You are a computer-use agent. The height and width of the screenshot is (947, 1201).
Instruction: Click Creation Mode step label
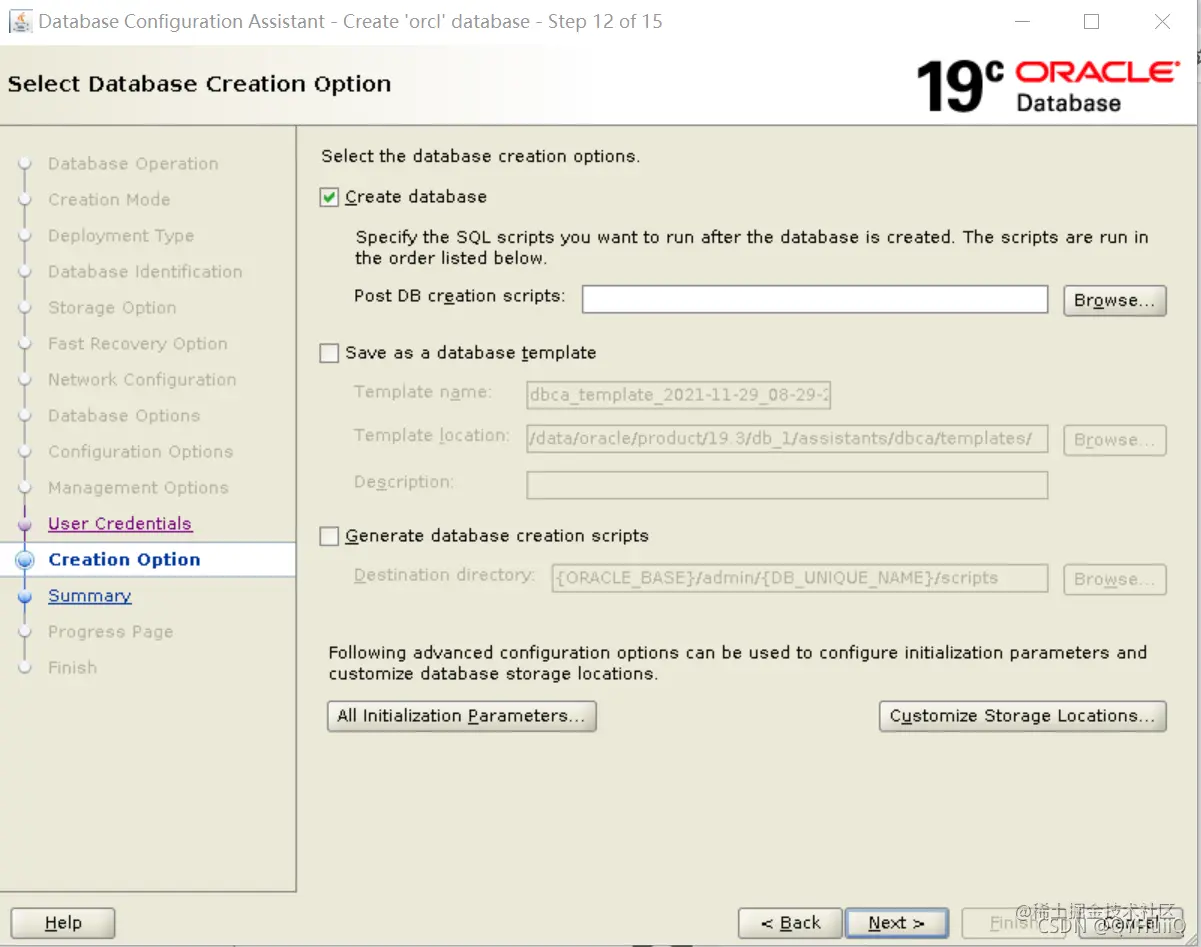click(109, 200)
